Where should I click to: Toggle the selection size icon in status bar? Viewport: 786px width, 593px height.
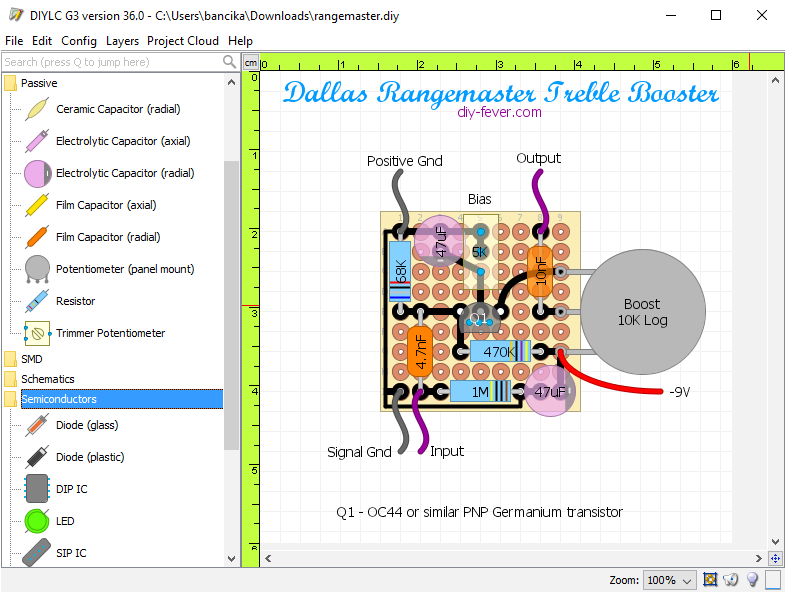pos(711,580)
